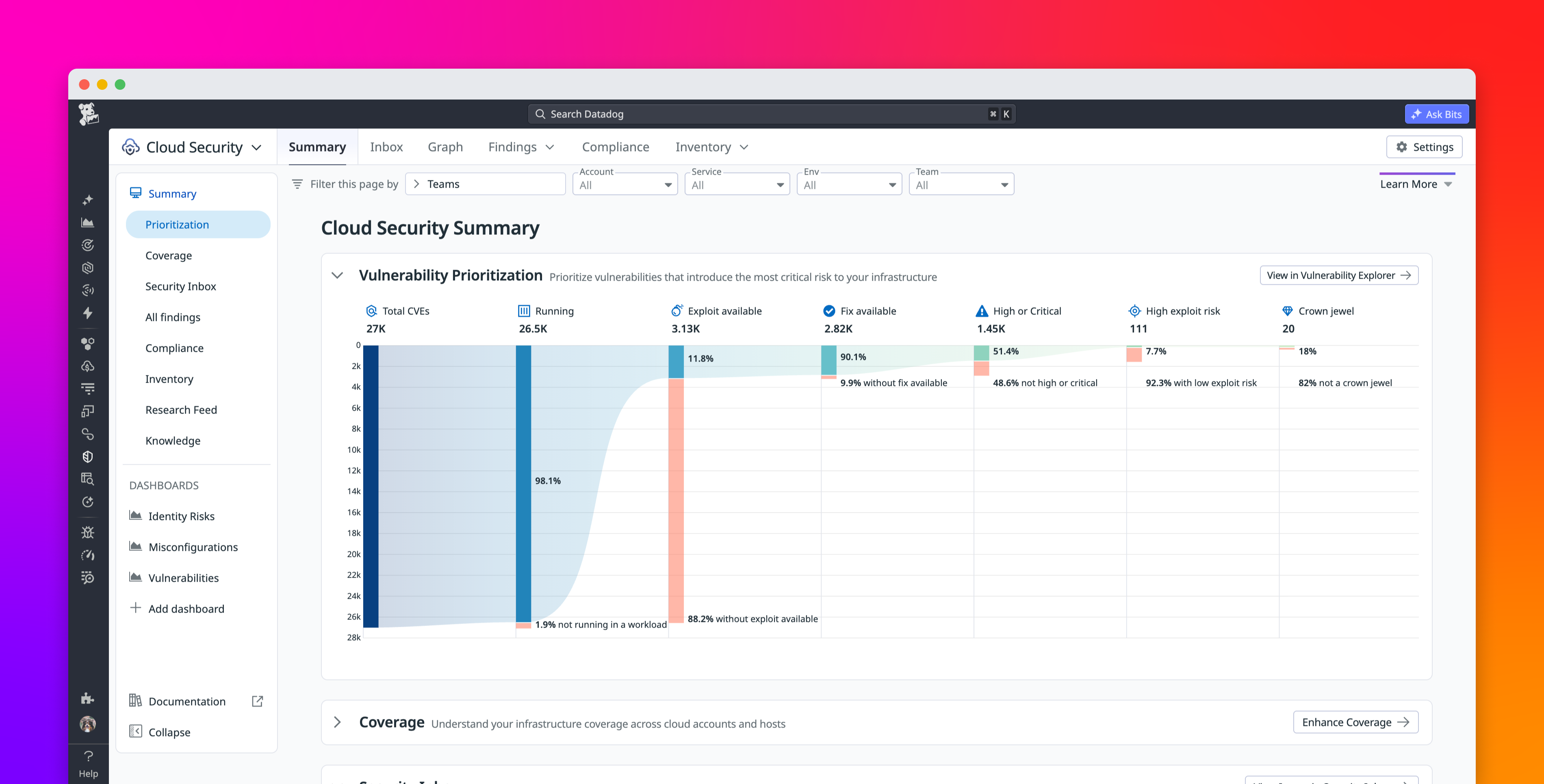Open the hexagon cluster infrastructure icon

pyautogui.click(x=87, y=343)
